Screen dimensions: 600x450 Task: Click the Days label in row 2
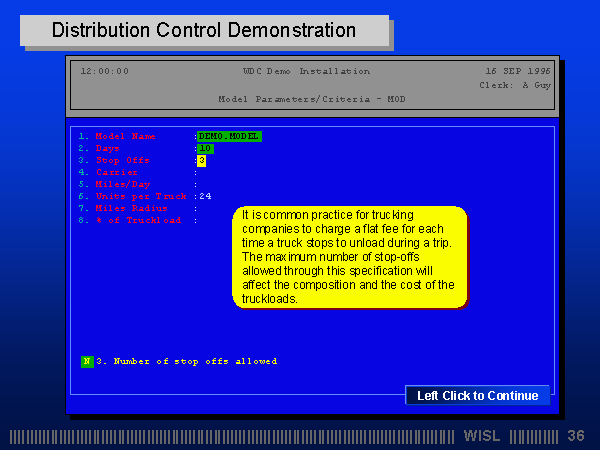pyautogui.click(x=108, y=148)
